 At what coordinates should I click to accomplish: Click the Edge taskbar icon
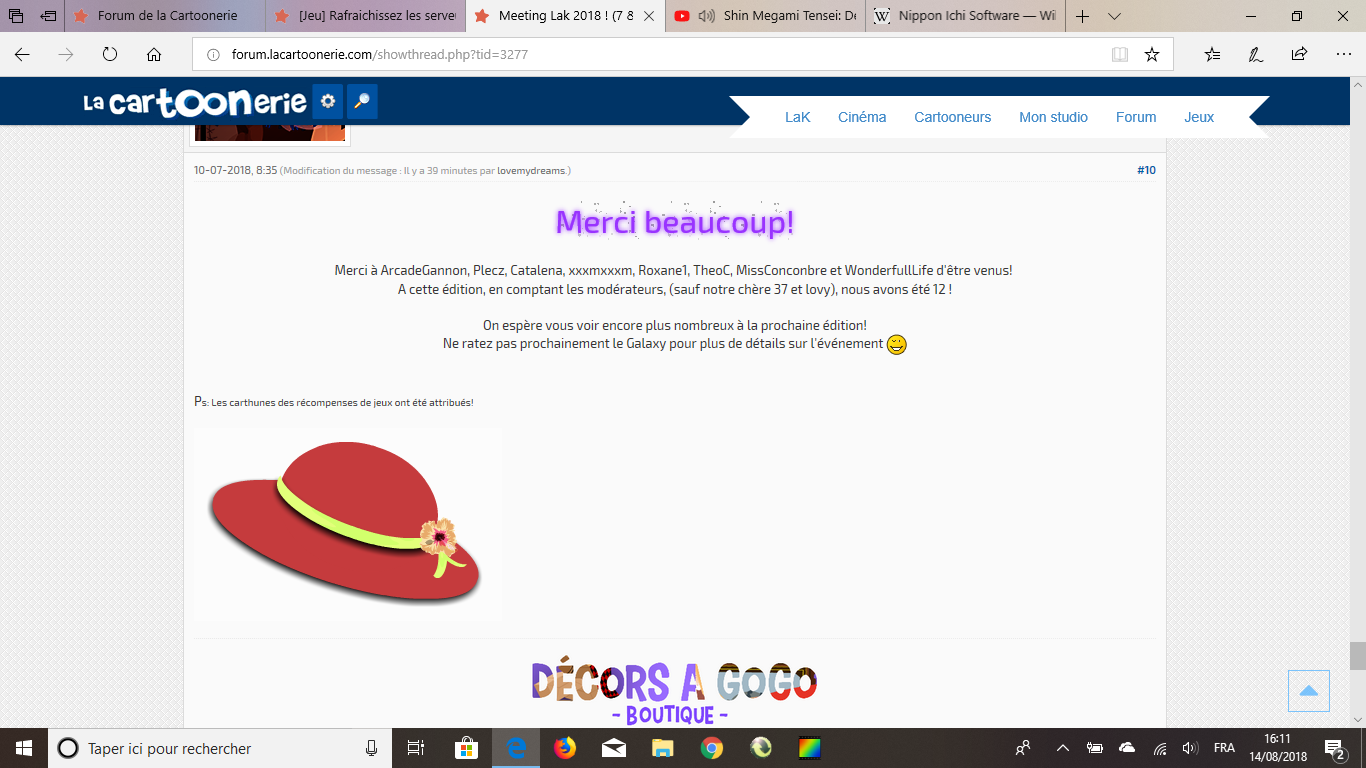coord(516,748)
